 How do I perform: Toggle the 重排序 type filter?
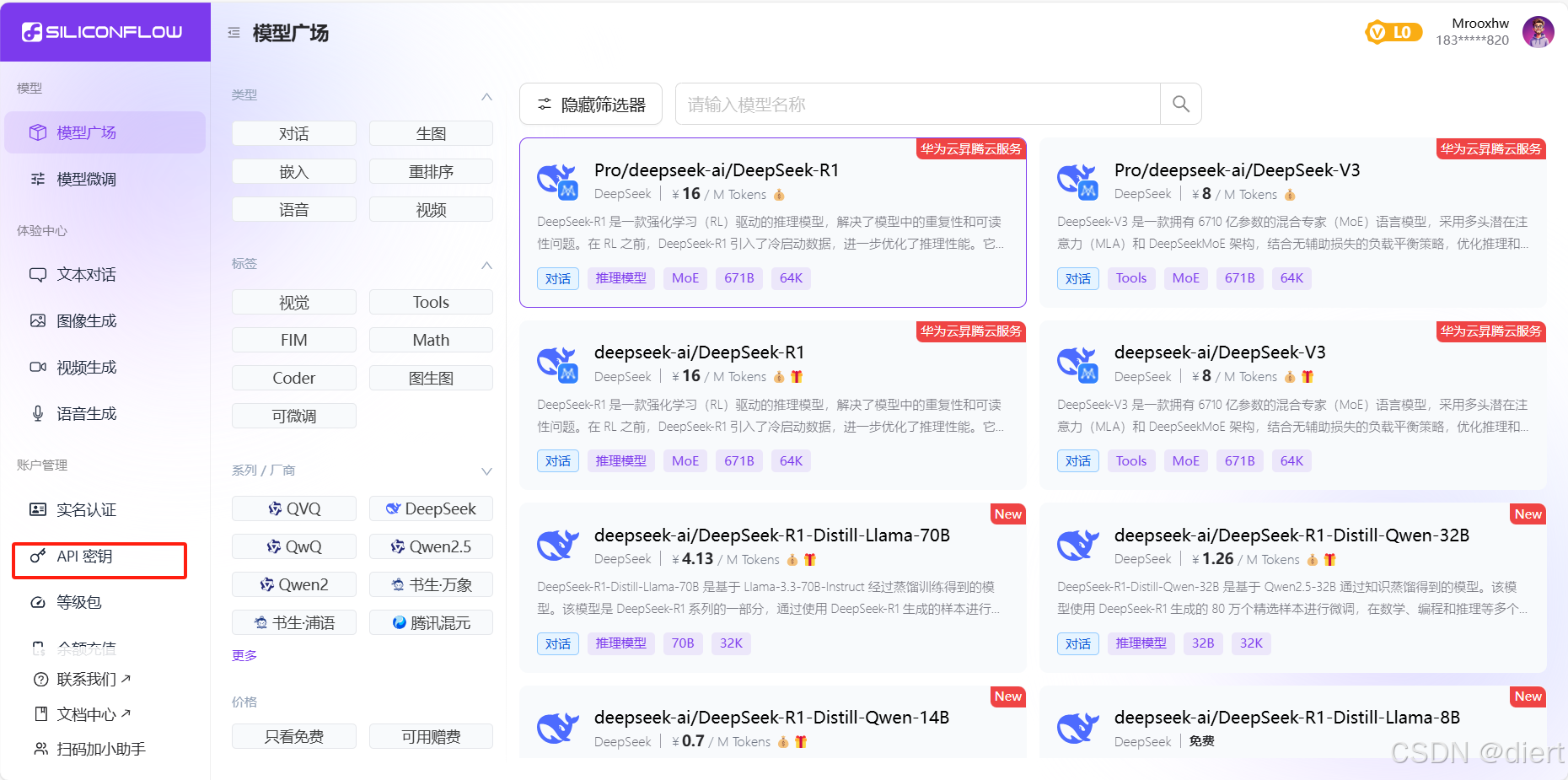coord(431,171)
